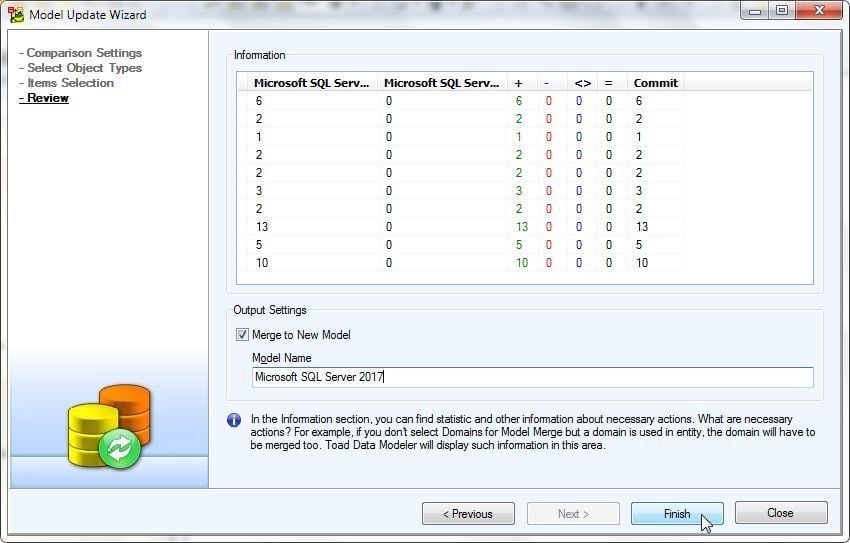
Task: Go back with the Previous button
Action: 468,513
